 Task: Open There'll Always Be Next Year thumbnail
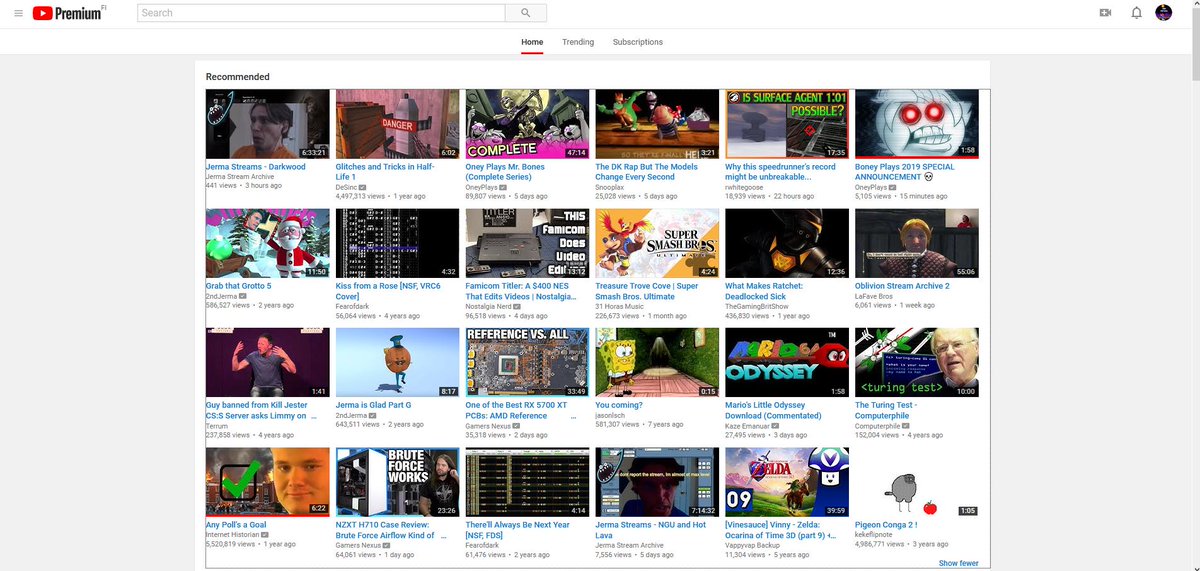527,481
